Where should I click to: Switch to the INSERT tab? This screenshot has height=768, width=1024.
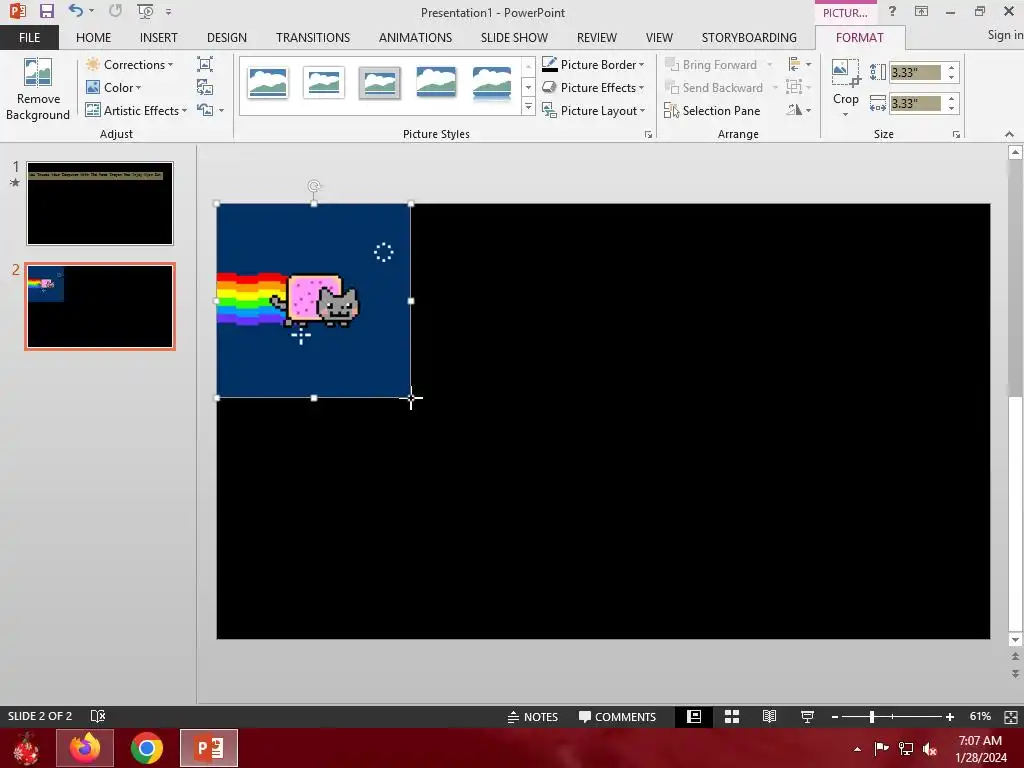click(x=158, y=37)
